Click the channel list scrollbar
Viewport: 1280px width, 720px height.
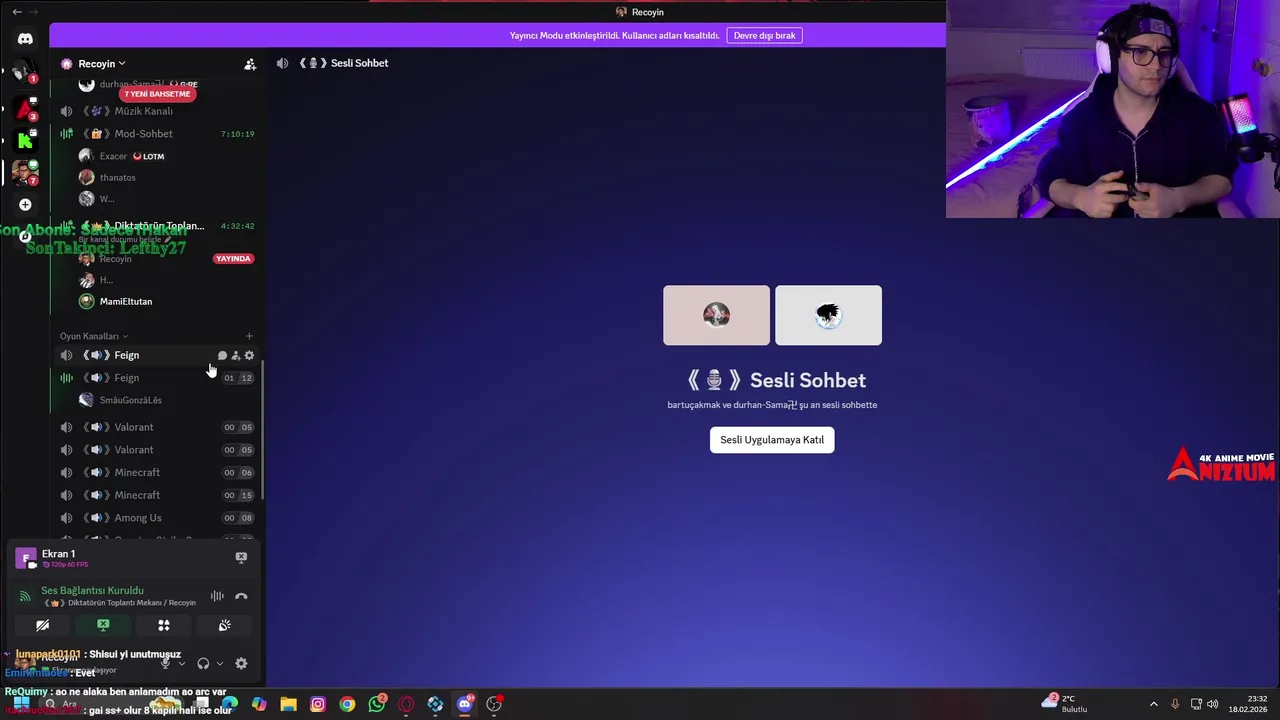262,428
